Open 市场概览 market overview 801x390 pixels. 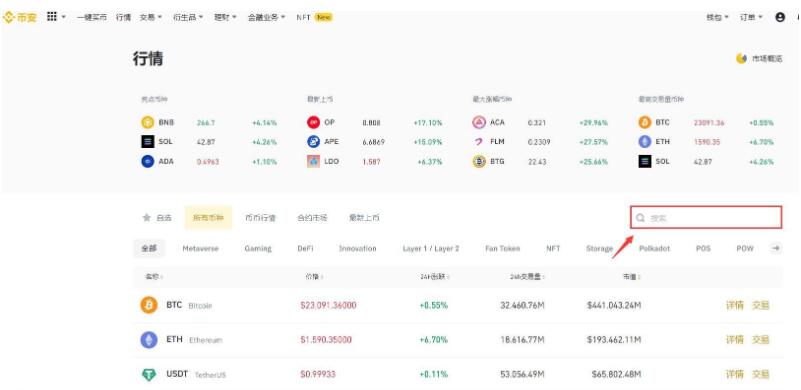click(x=759, y=58)
